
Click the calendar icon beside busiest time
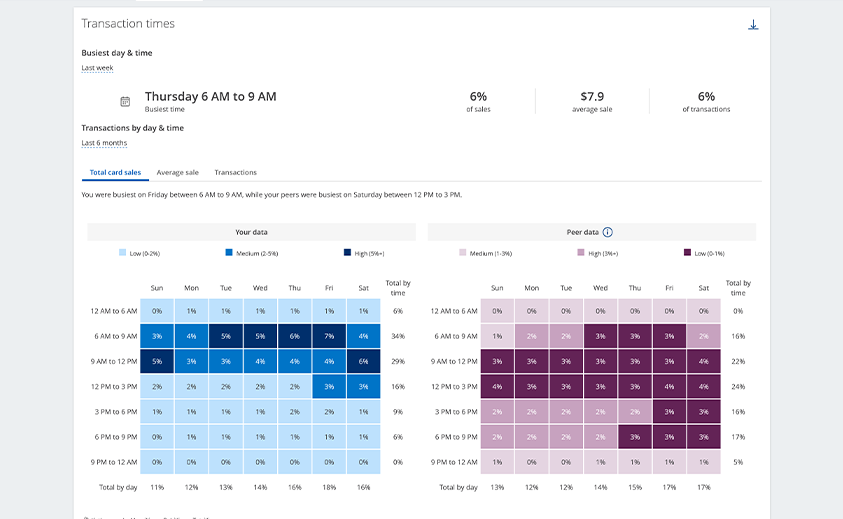tap(125, 101)
